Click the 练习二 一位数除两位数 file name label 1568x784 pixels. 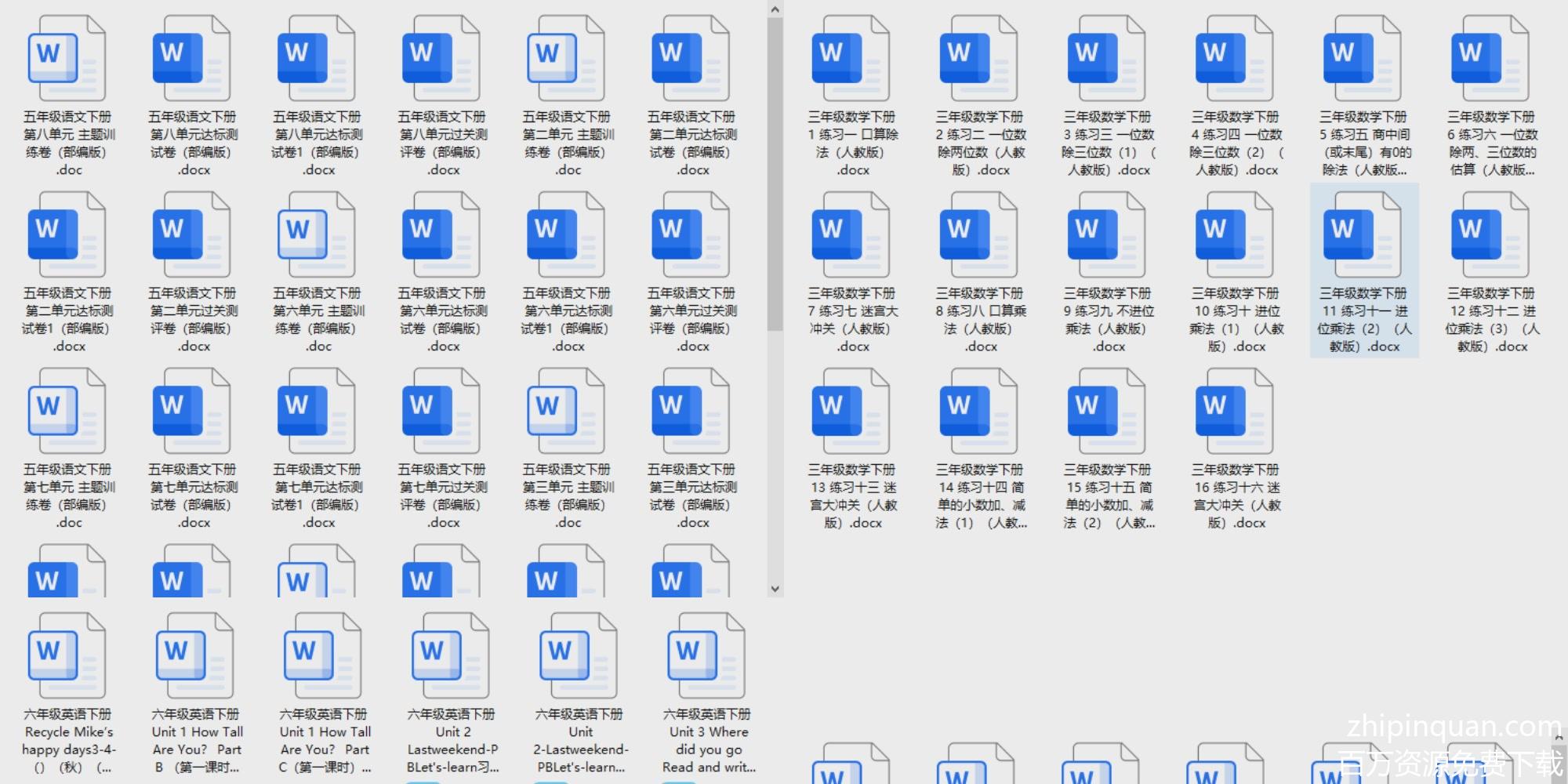(980, 143)
